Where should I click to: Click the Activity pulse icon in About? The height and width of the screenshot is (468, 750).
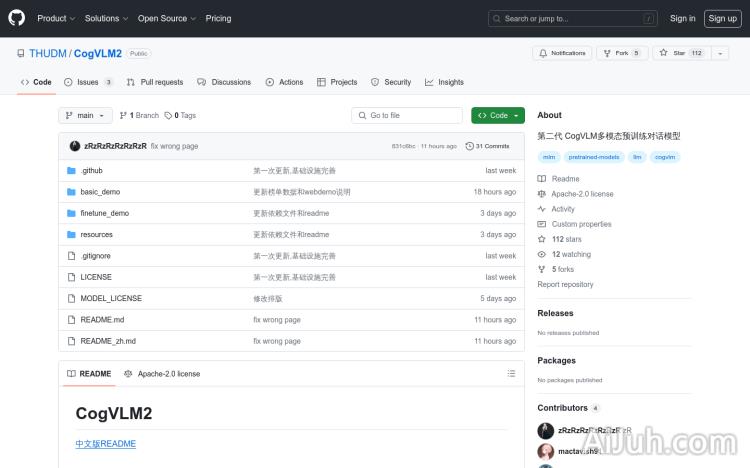click(x=542, y=209)
